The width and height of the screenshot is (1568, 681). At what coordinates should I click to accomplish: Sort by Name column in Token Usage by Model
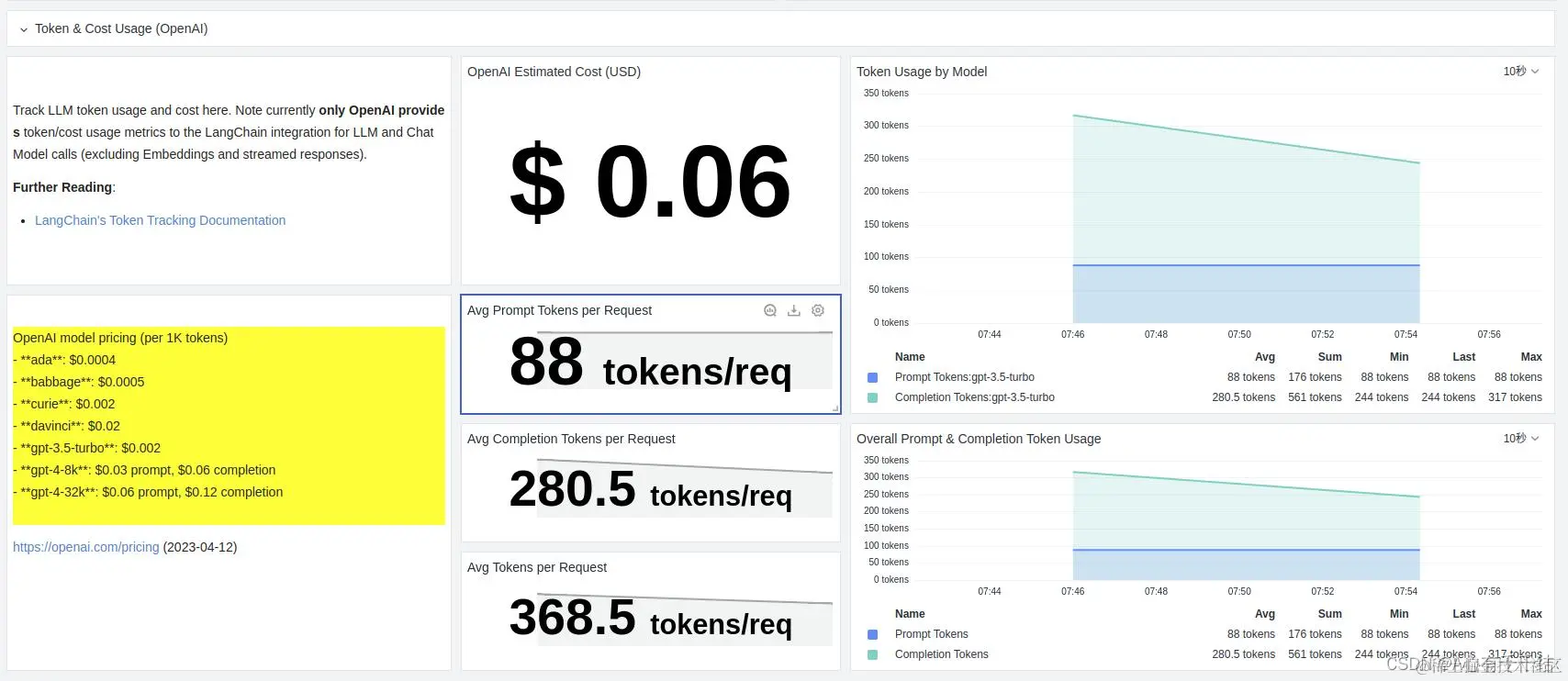coord(910,357)
